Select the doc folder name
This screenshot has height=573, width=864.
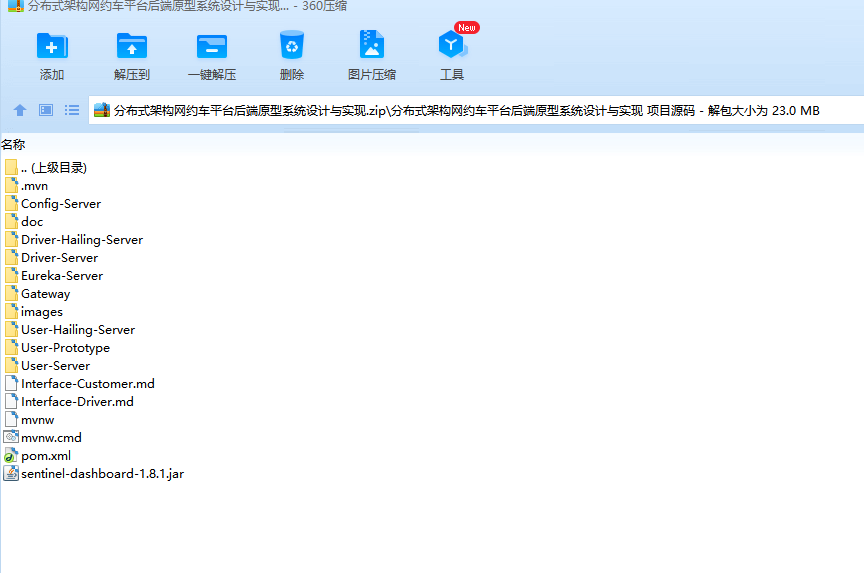[32, 221]
